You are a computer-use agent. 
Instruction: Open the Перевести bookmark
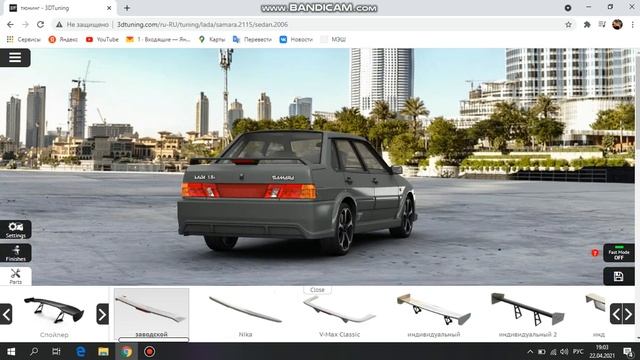pos(252,39)
